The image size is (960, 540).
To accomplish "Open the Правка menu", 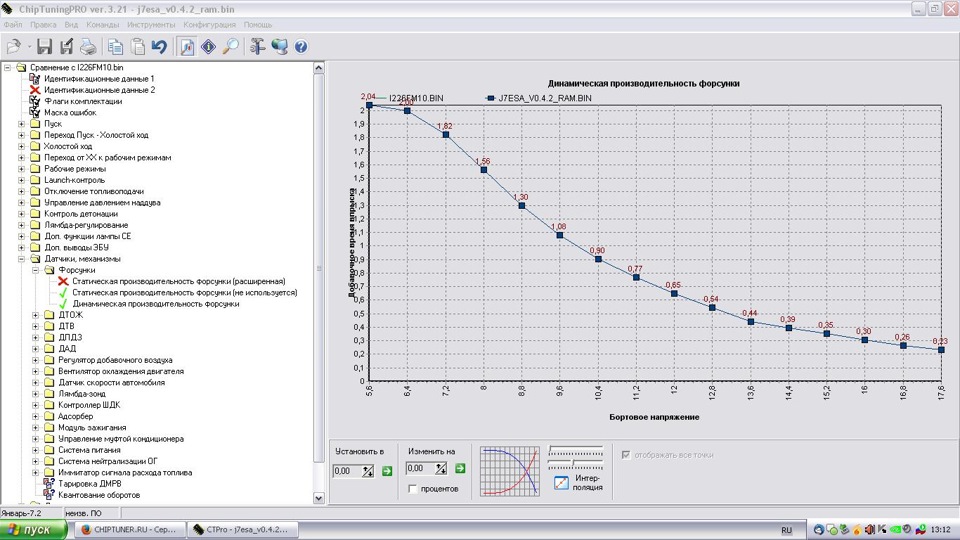I will (43, 25).
